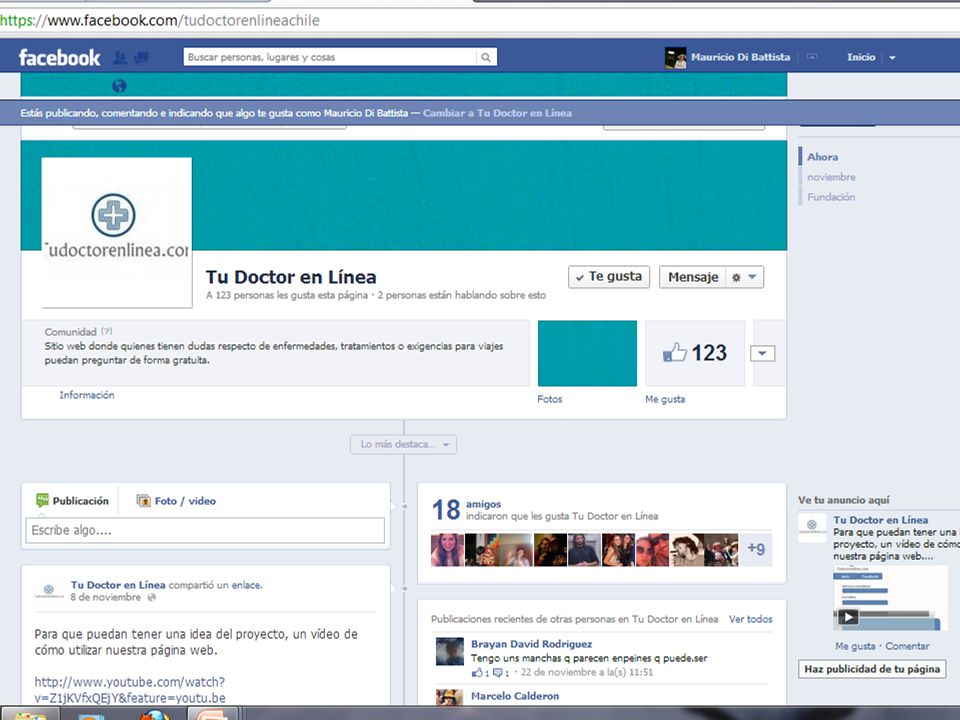Click Haz publicidad de tu página button
This screenshot has width=960, height=720.
[872, 669]
